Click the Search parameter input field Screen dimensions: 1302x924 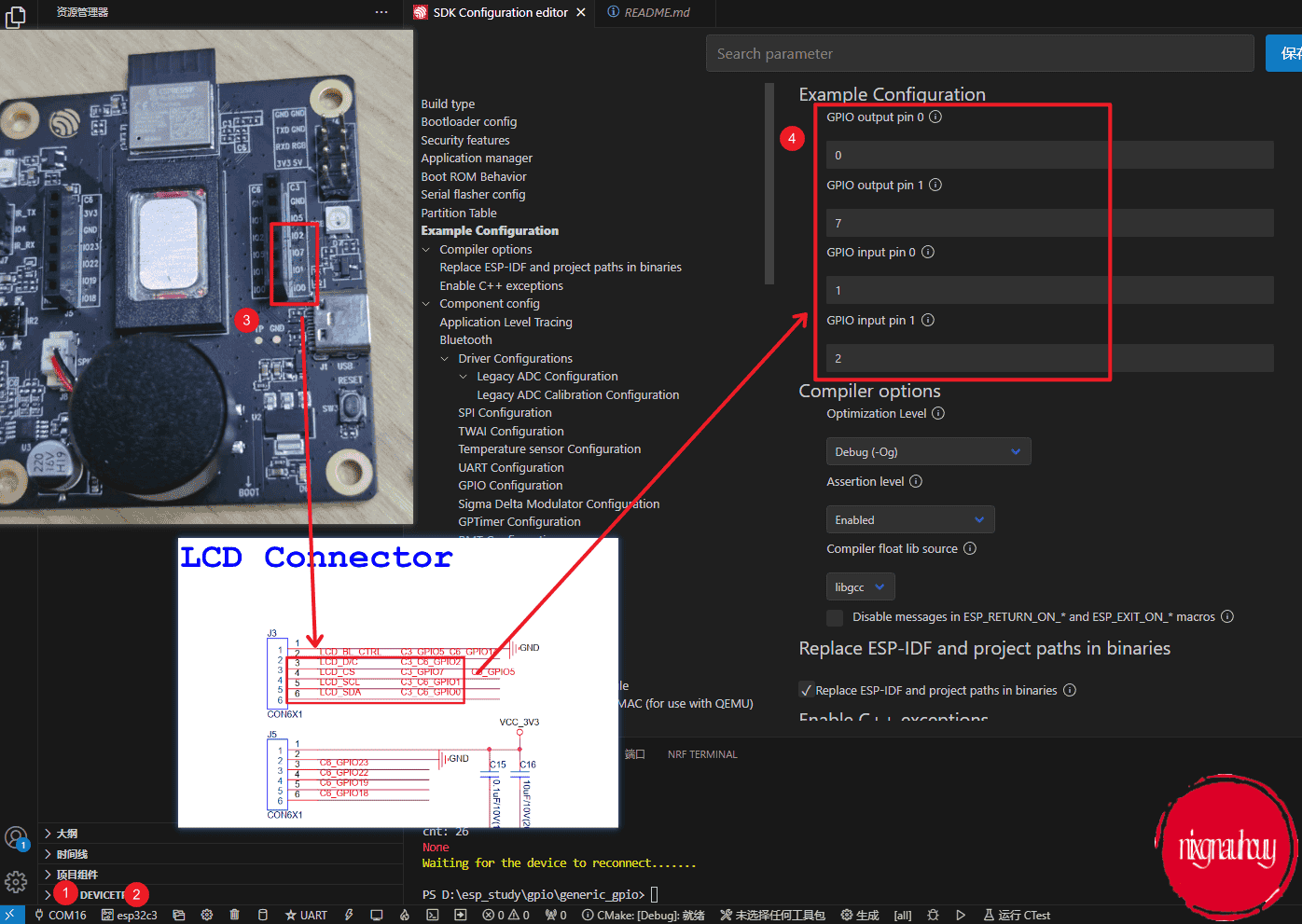pyautogui.click(x=979, y=53)
